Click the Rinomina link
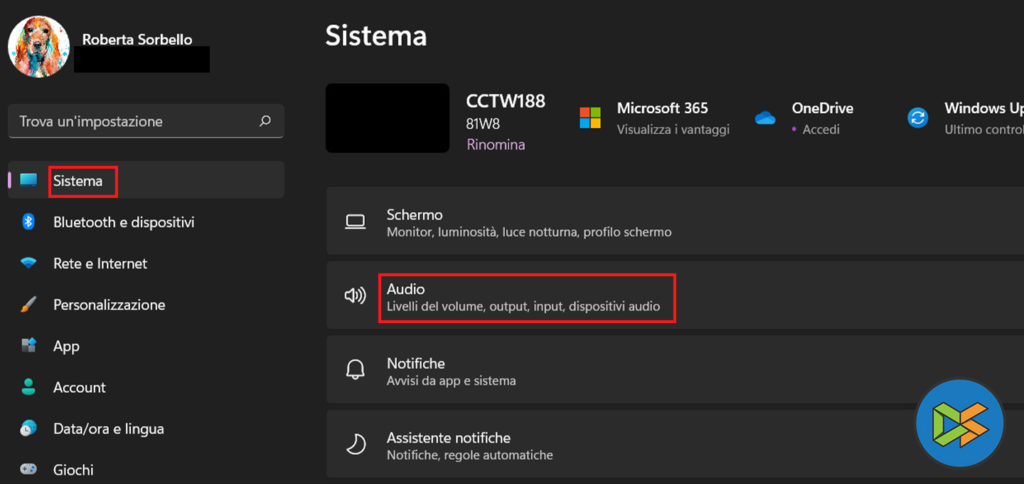The height and width of the screenshot is (484, 1024). point(495,144)
